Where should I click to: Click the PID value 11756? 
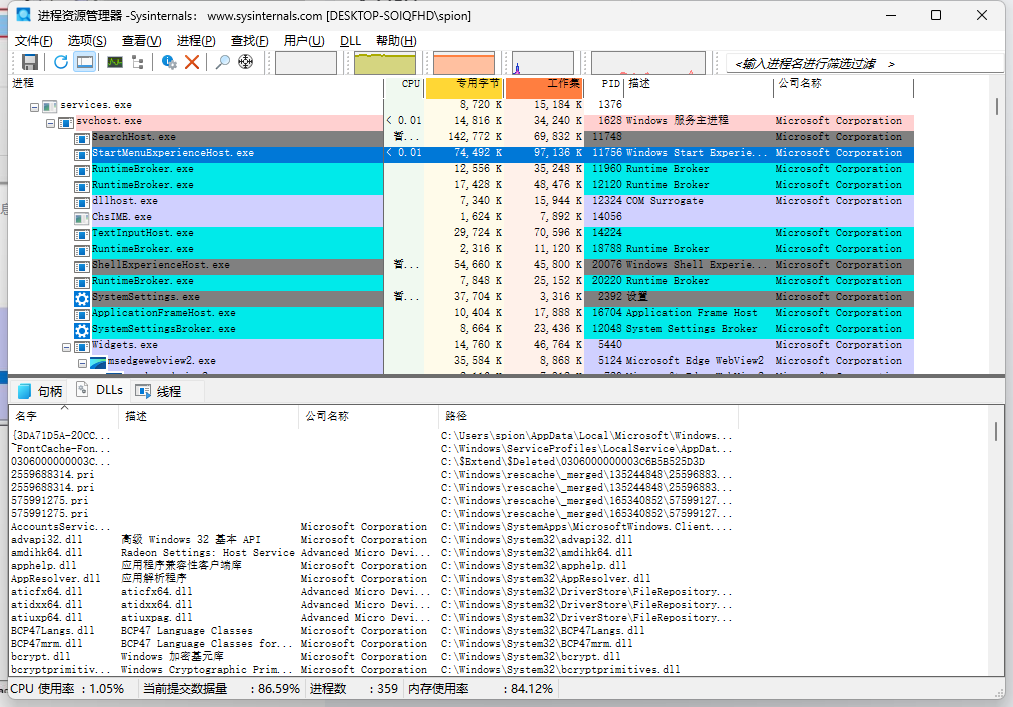pyautogui.click(x=607, y=153)
